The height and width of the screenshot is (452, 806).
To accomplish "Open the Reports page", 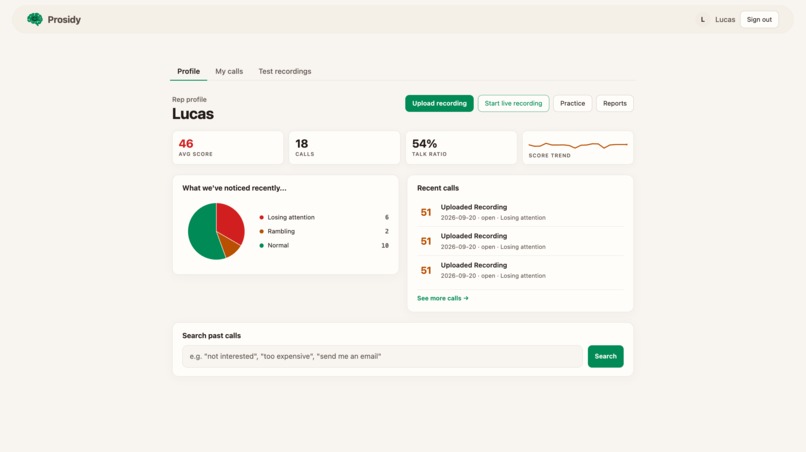I will click(x=615, y=103).
